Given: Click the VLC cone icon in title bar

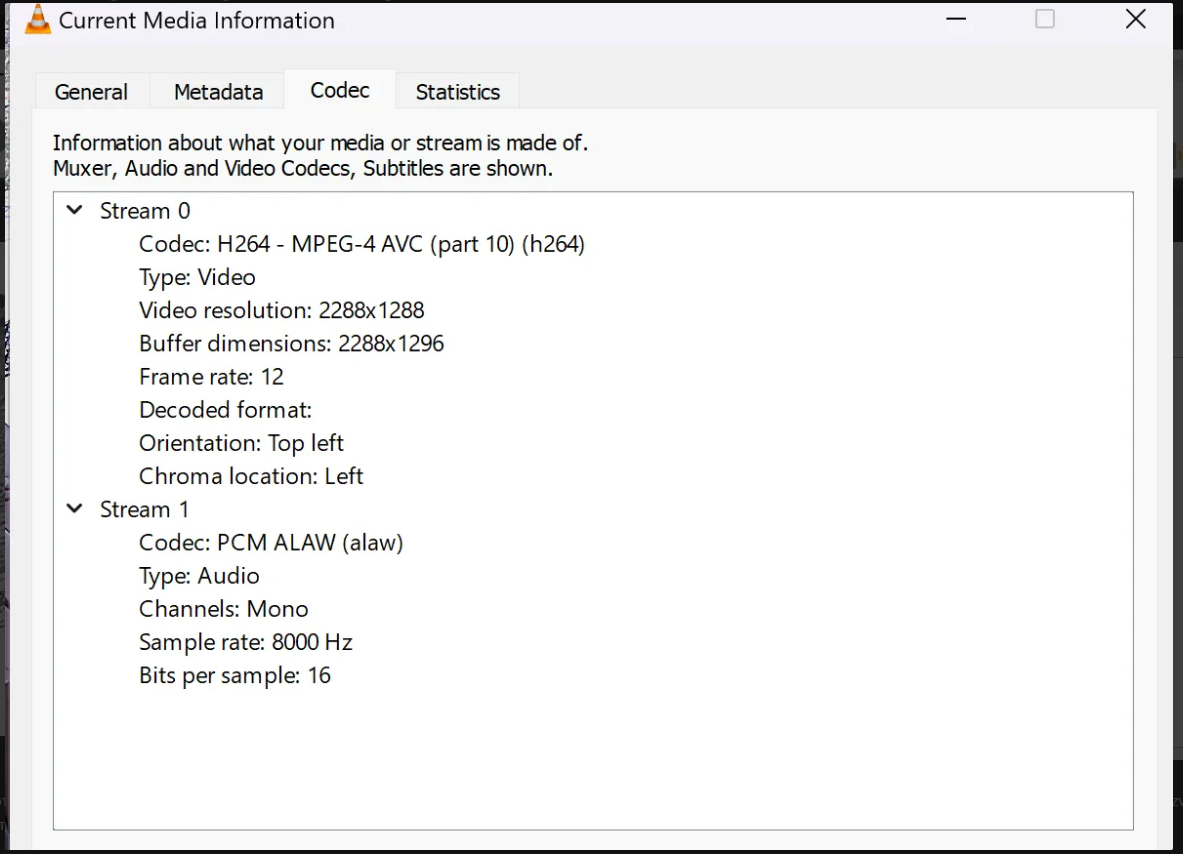Looking at the screenshot, I should point(37,20).
